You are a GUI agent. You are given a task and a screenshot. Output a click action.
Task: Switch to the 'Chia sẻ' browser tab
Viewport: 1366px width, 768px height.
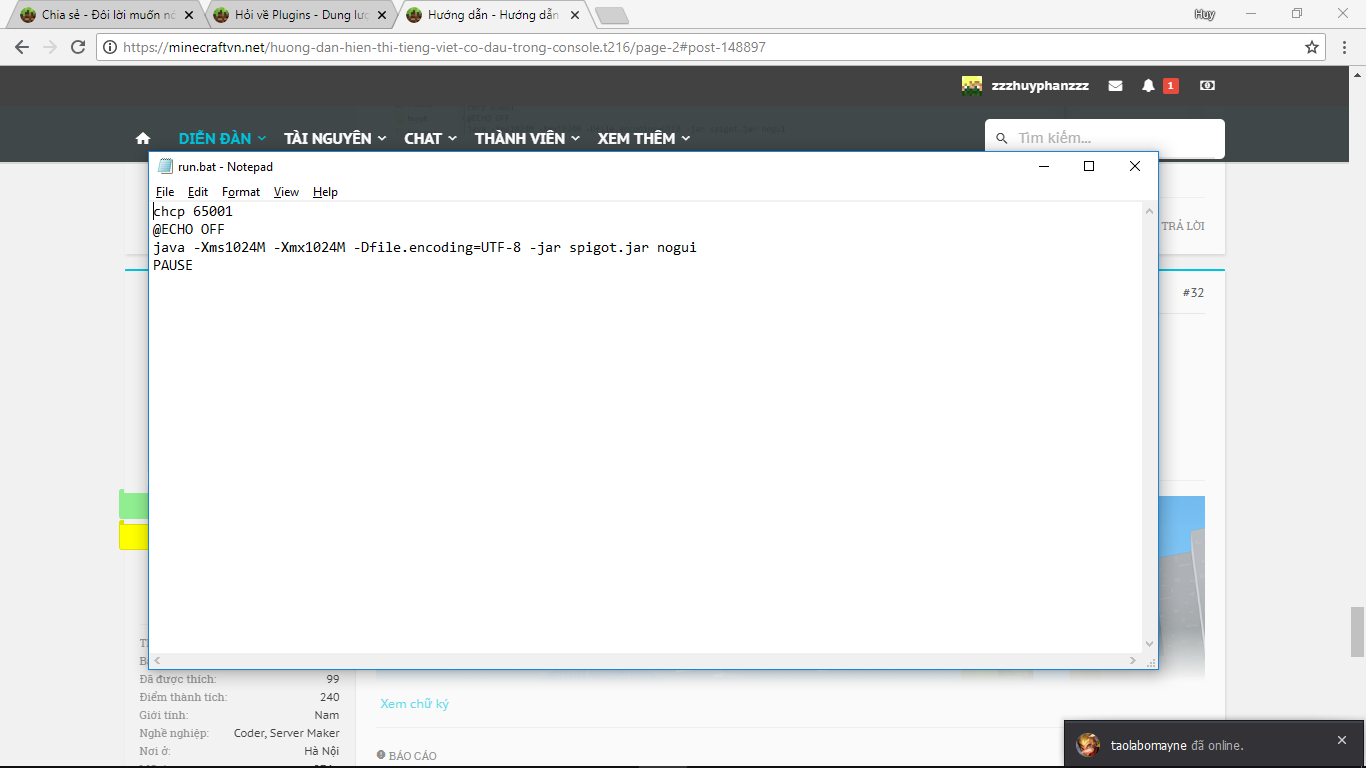pyautogui.click(x=107, y=16)
